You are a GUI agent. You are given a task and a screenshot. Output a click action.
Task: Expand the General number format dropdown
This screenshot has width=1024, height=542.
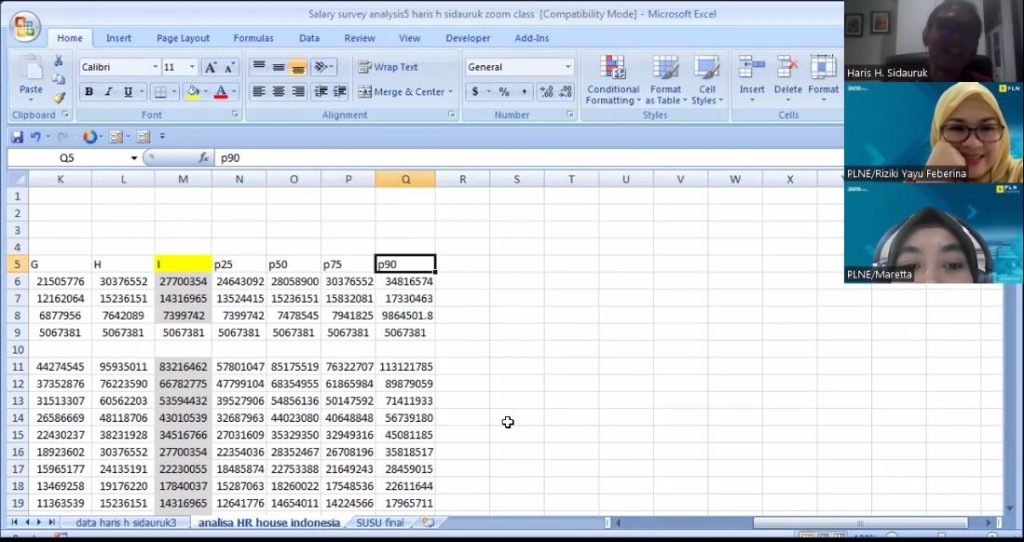click(568, 67)
